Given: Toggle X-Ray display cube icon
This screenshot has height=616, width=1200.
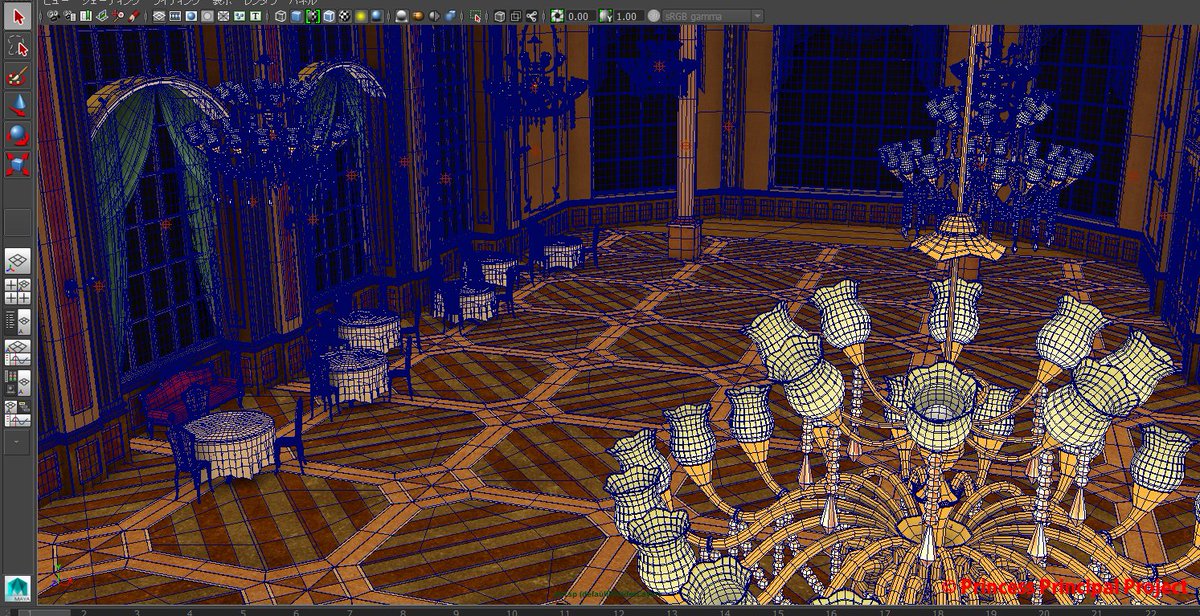Looking at the screenshot, I should (499, 16).
